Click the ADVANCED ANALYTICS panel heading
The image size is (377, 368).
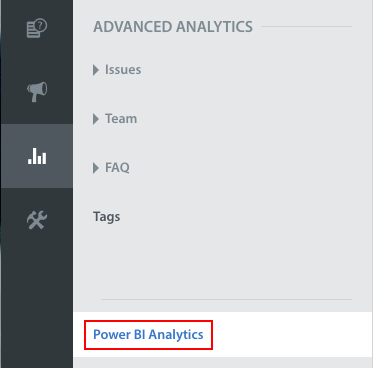tap(173, 27)
